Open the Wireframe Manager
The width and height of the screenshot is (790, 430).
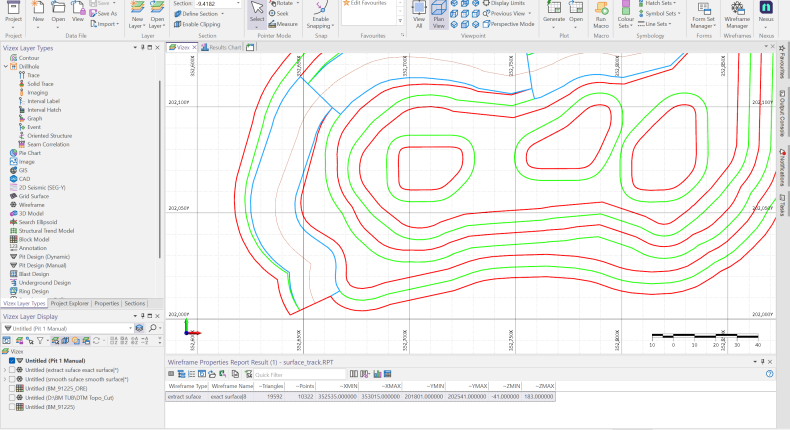(737, 15)
